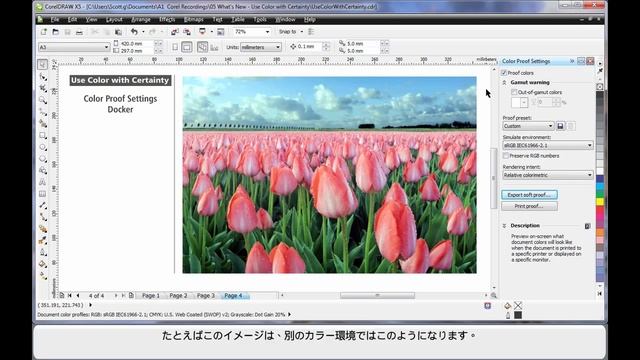Switch to Page 3 tab

pyautogui.click(x=206, y=296)
